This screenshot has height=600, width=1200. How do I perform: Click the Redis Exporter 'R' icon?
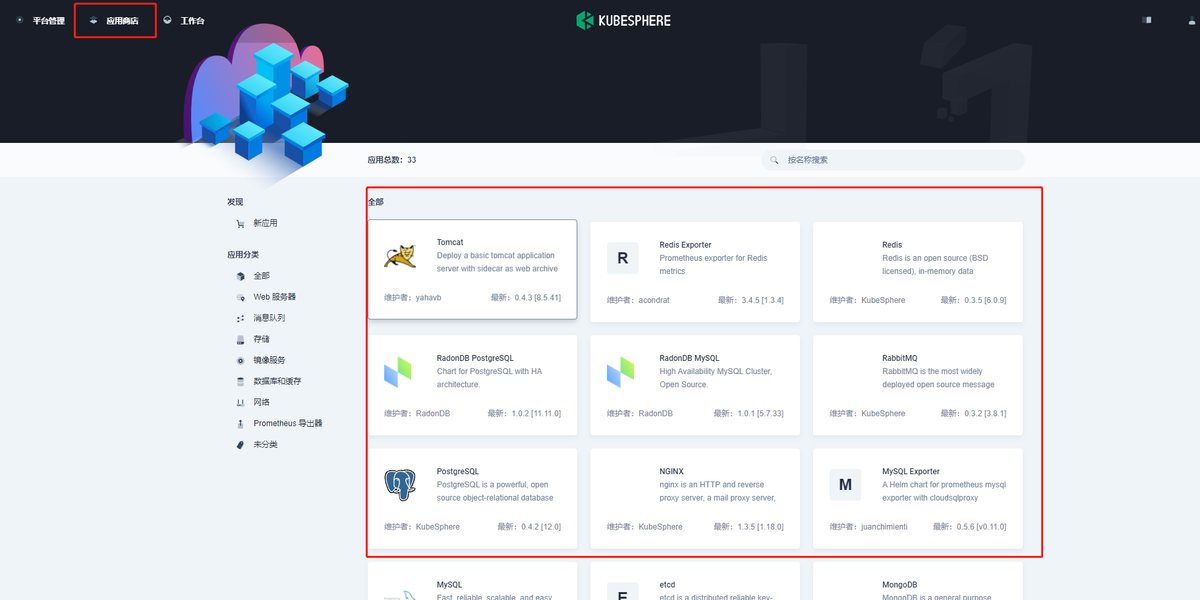click(x=622, y=258)
